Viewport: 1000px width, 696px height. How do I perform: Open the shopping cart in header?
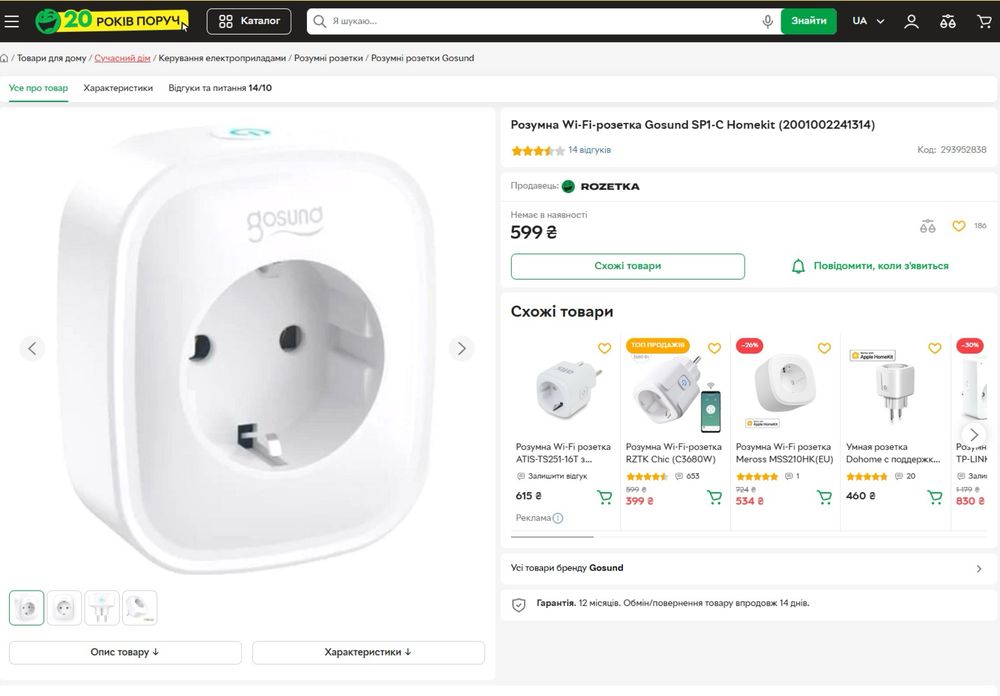coord(984,21)
